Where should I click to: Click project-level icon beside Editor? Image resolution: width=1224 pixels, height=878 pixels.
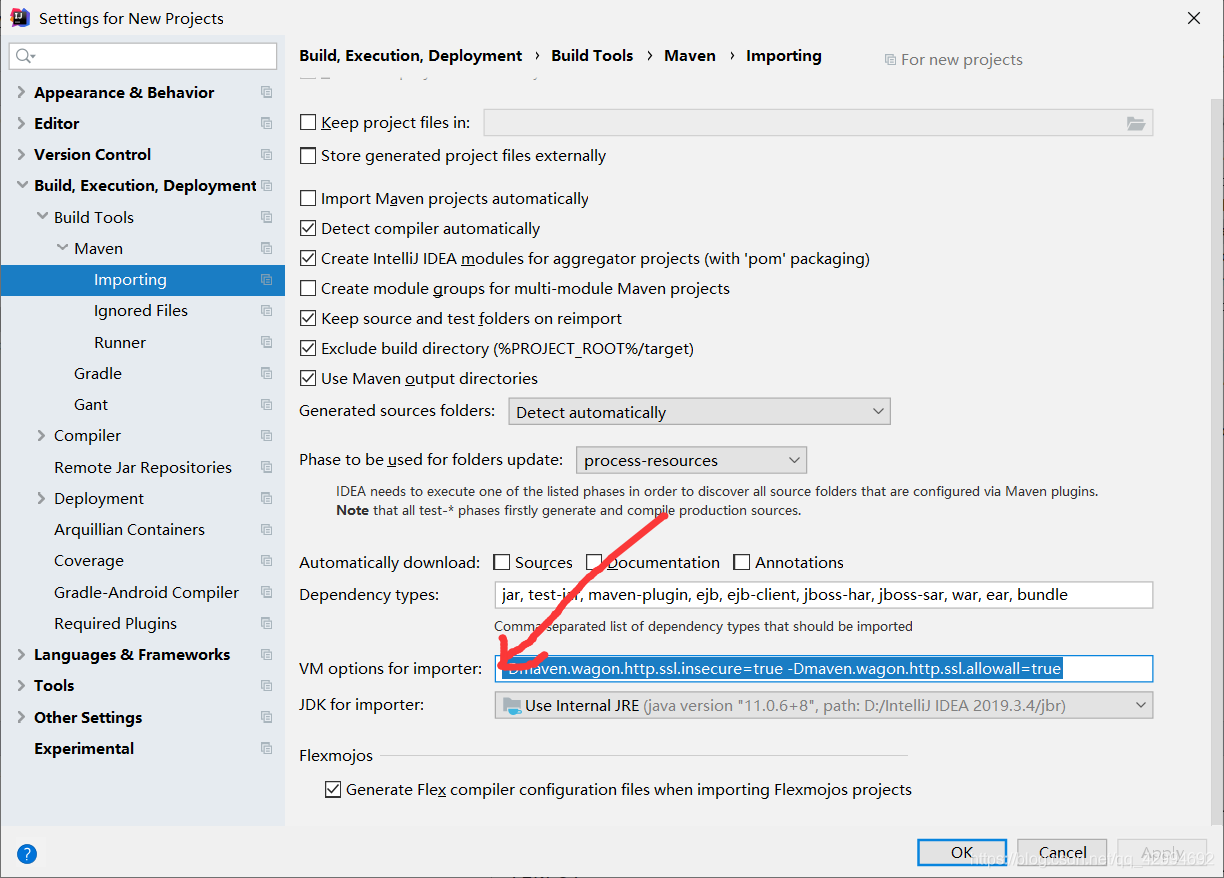266,123
